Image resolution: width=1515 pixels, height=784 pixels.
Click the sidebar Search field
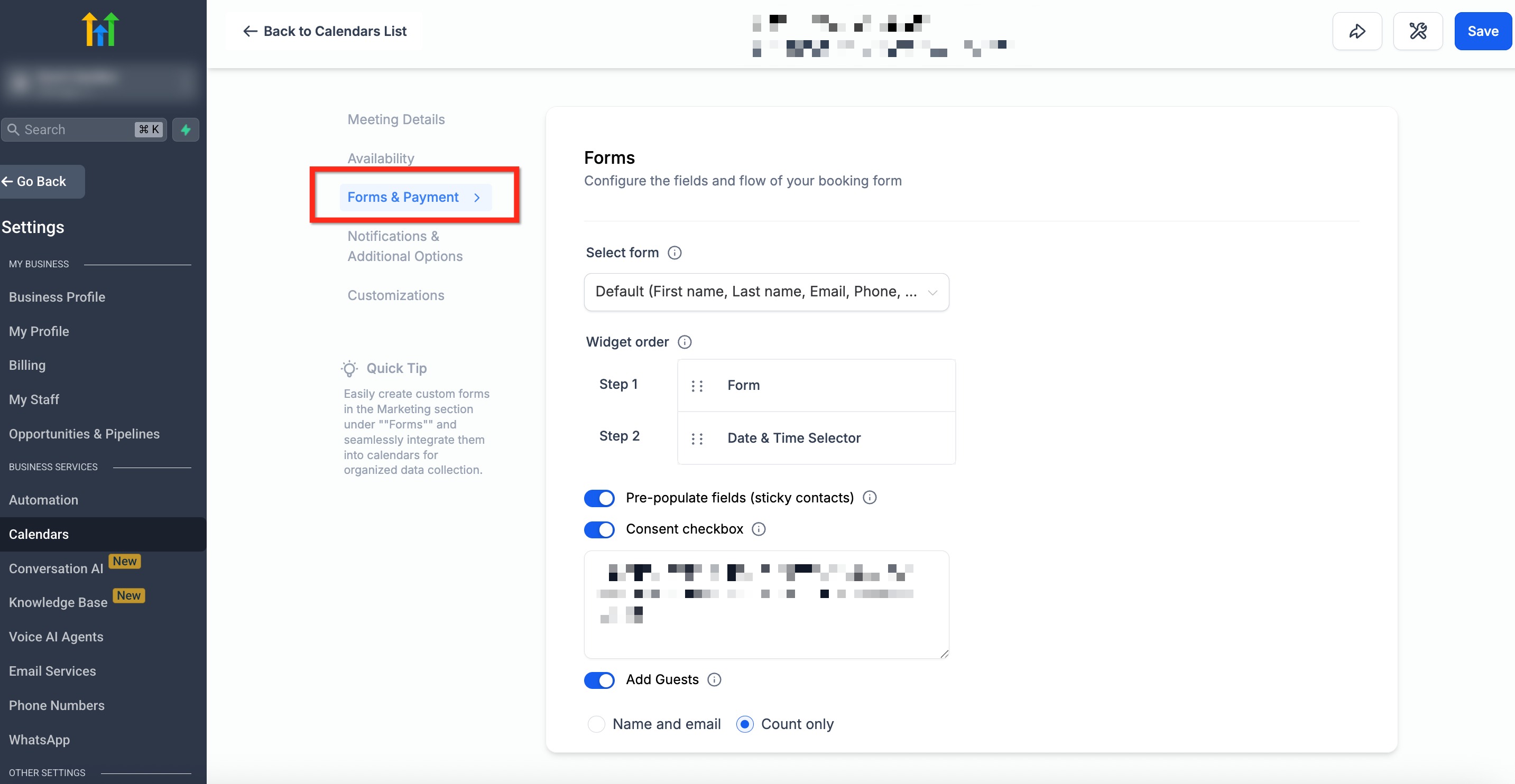77,129
